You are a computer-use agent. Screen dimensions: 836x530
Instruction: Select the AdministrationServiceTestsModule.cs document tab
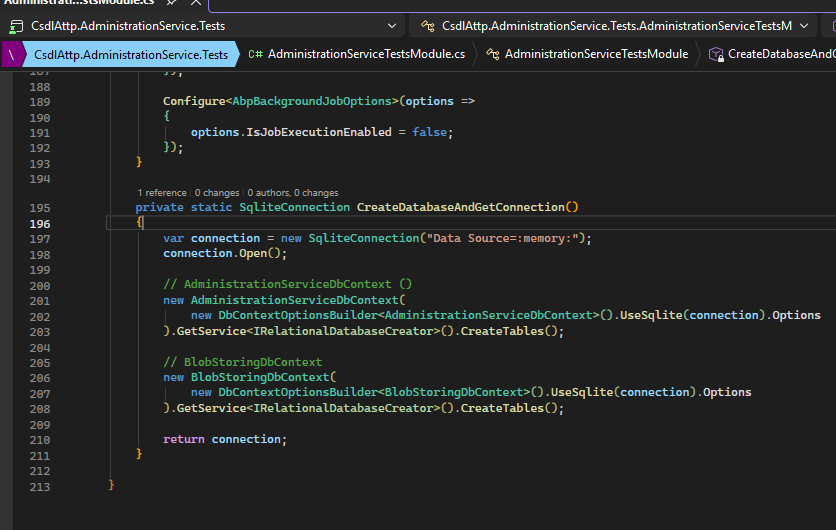78,4
